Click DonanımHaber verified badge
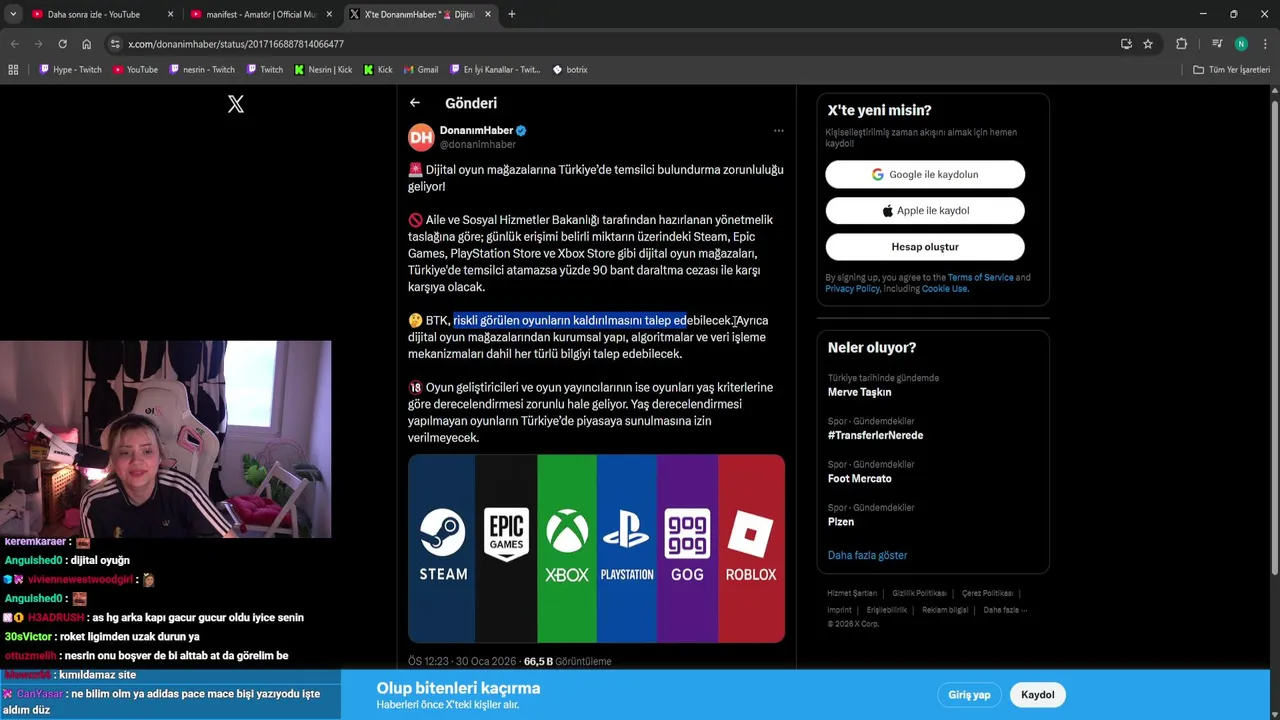Viewport: 1280px width, 720px height. (521, 130)
